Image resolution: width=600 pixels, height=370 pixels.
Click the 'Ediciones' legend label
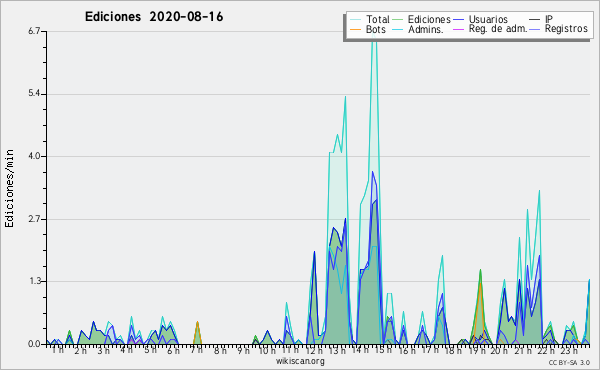point(429,19)
